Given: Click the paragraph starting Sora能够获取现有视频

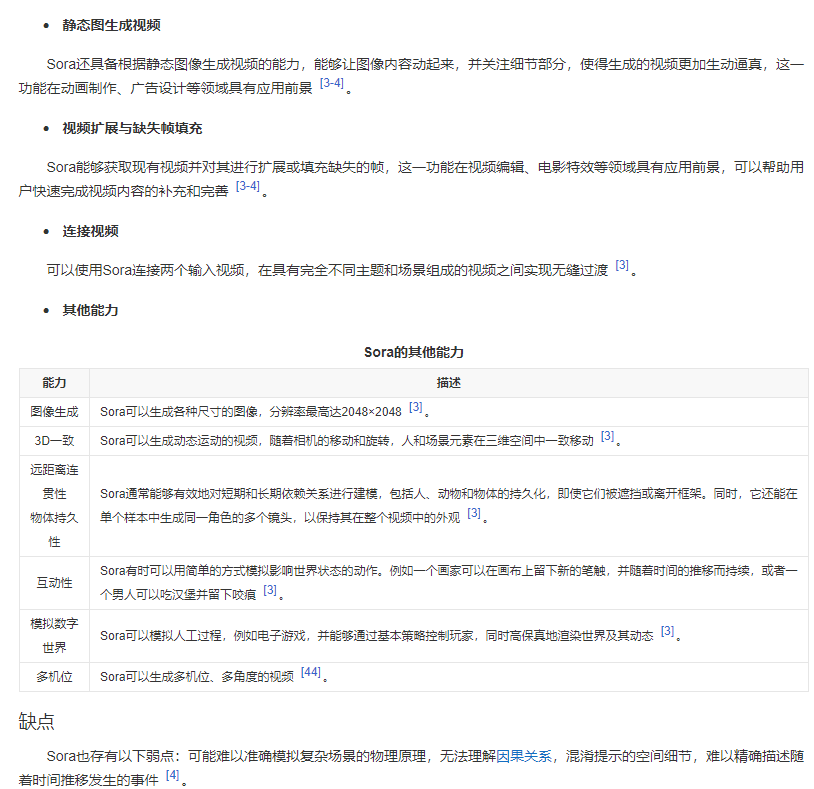Looking at the screenshot, I should point(411,179).
